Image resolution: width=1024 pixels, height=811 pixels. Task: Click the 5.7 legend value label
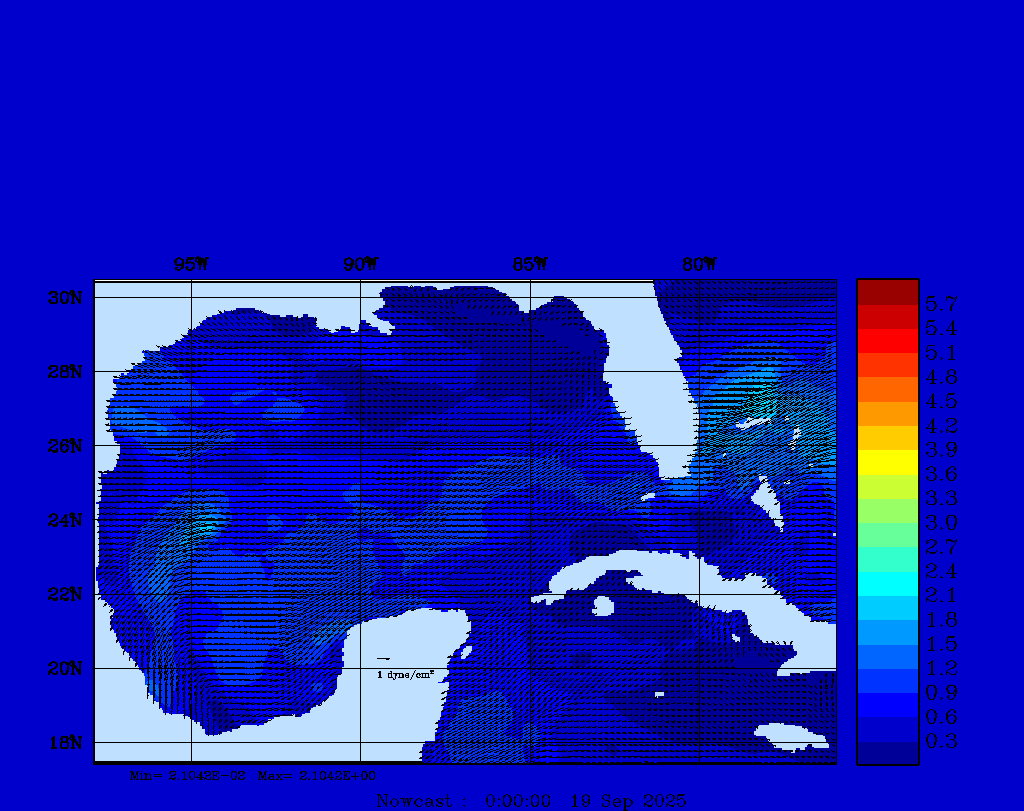pyautogui.click(x=941, y=303)
